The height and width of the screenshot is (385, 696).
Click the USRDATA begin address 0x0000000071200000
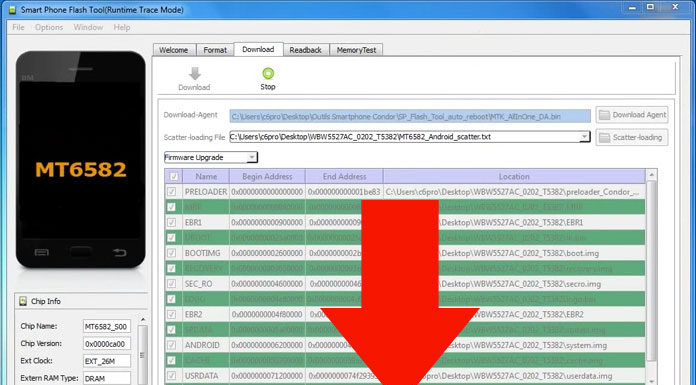tap(267, 376)
